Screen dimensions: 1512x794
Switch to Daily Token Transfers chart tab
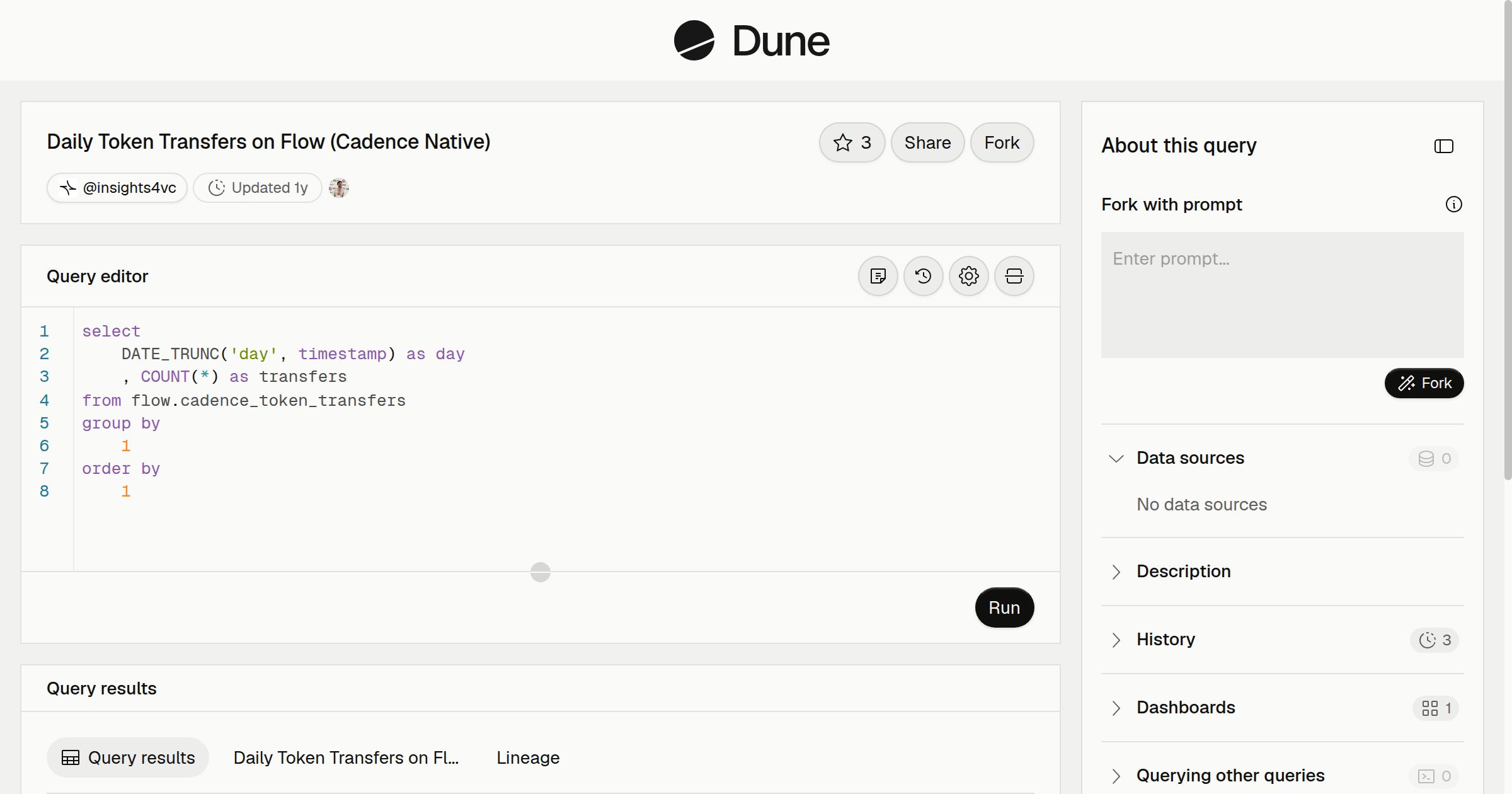tap(346, 757)
